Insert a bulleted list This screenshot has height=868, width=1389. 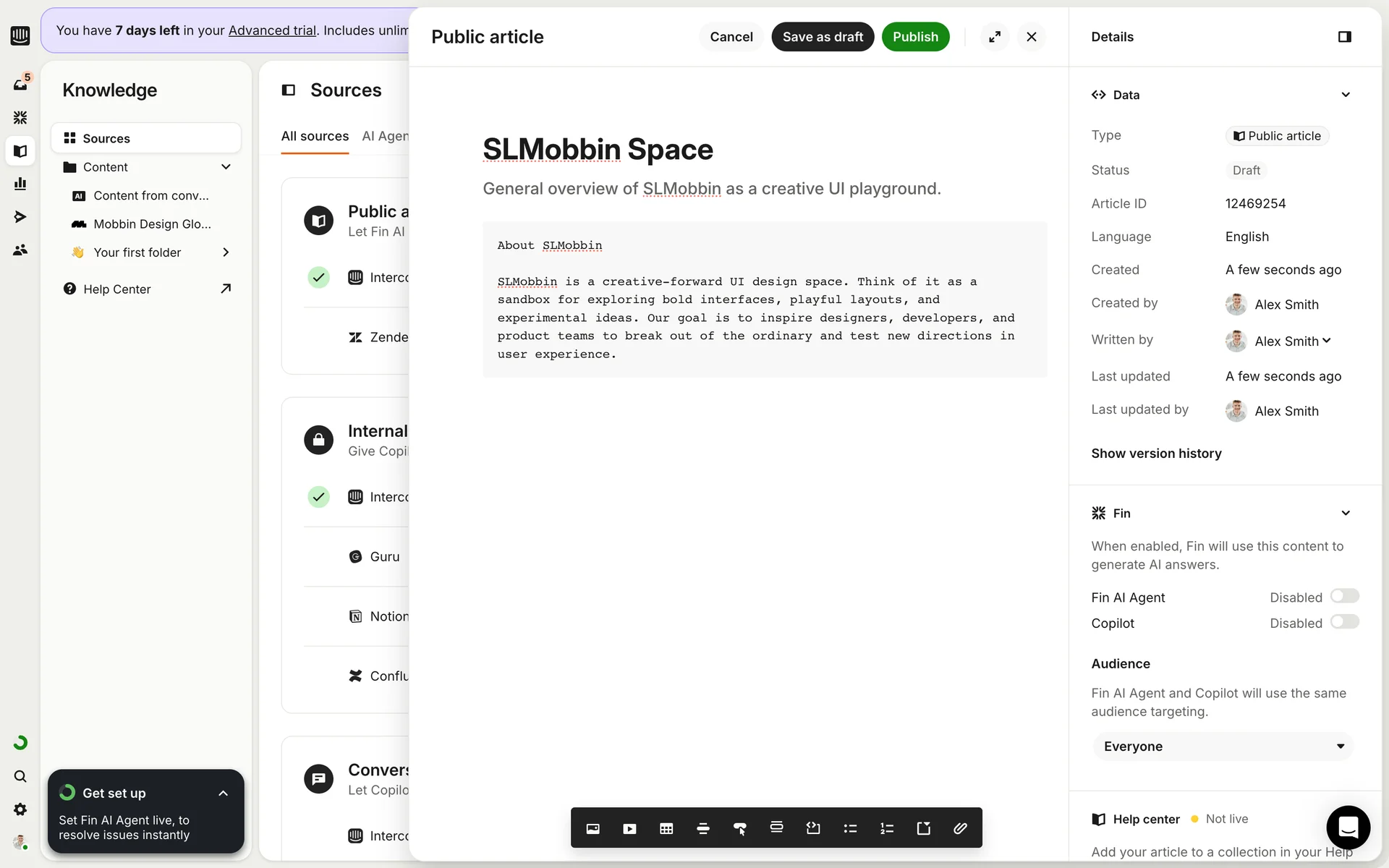pyautogui.click(x=850, y=828)
